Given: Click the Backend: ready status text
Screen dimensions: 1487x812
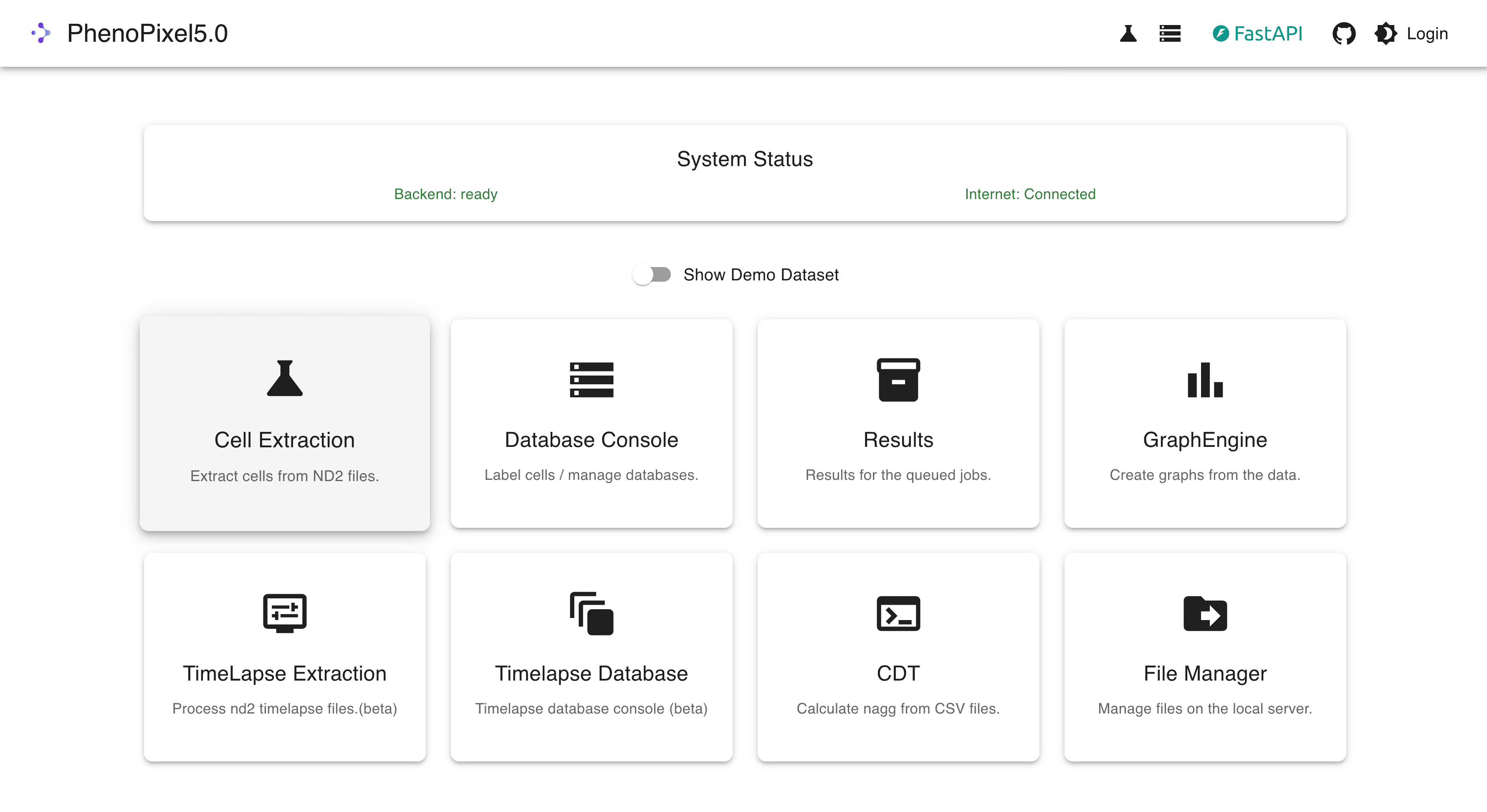Looking at the screenshot, I should (x=445, y=194).
